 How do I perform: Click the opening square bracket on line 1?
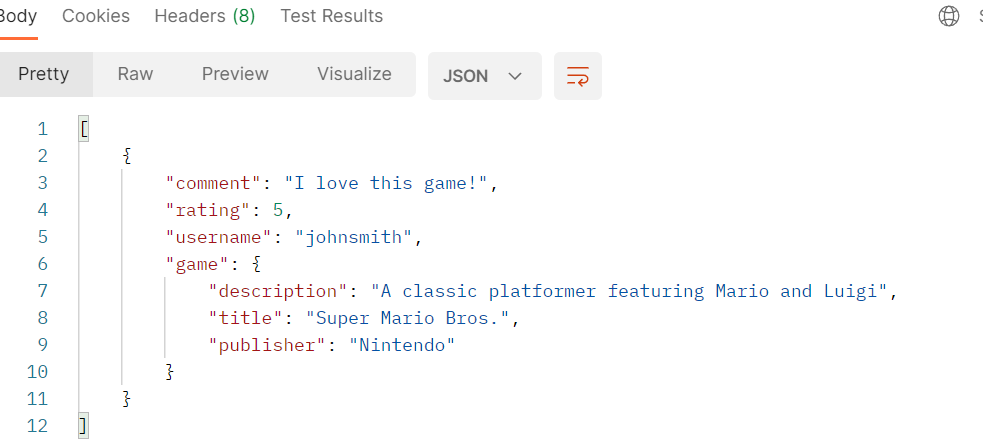[84, 129]
